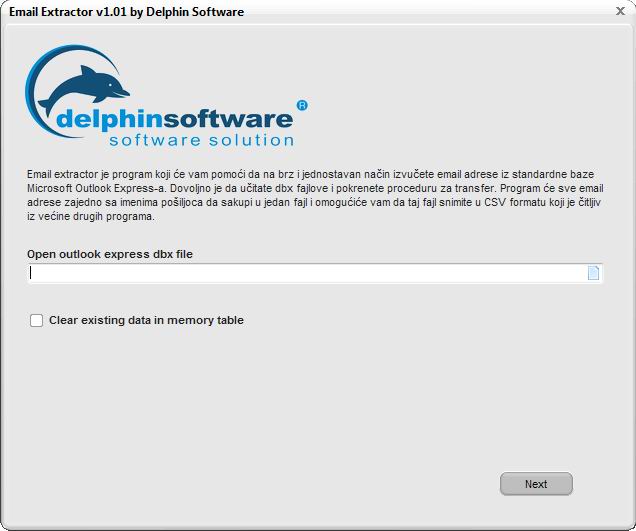This screenshot has width=636, height=531.
Task: Click the Next button
Action: coord(536,484)
